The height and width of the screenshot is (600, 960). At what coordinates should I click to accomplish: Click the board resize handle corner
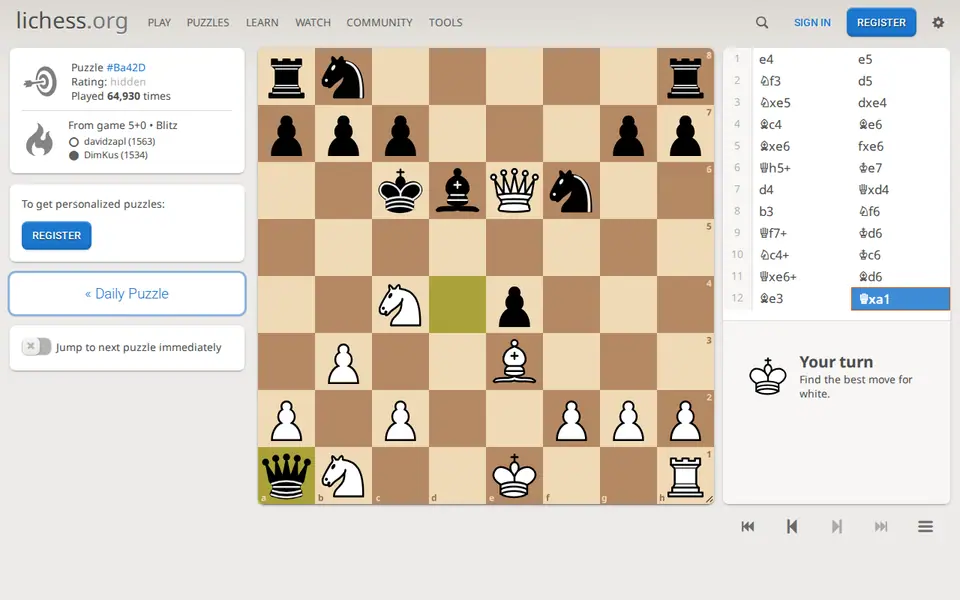pyautogui.click(x=710, y=500)
